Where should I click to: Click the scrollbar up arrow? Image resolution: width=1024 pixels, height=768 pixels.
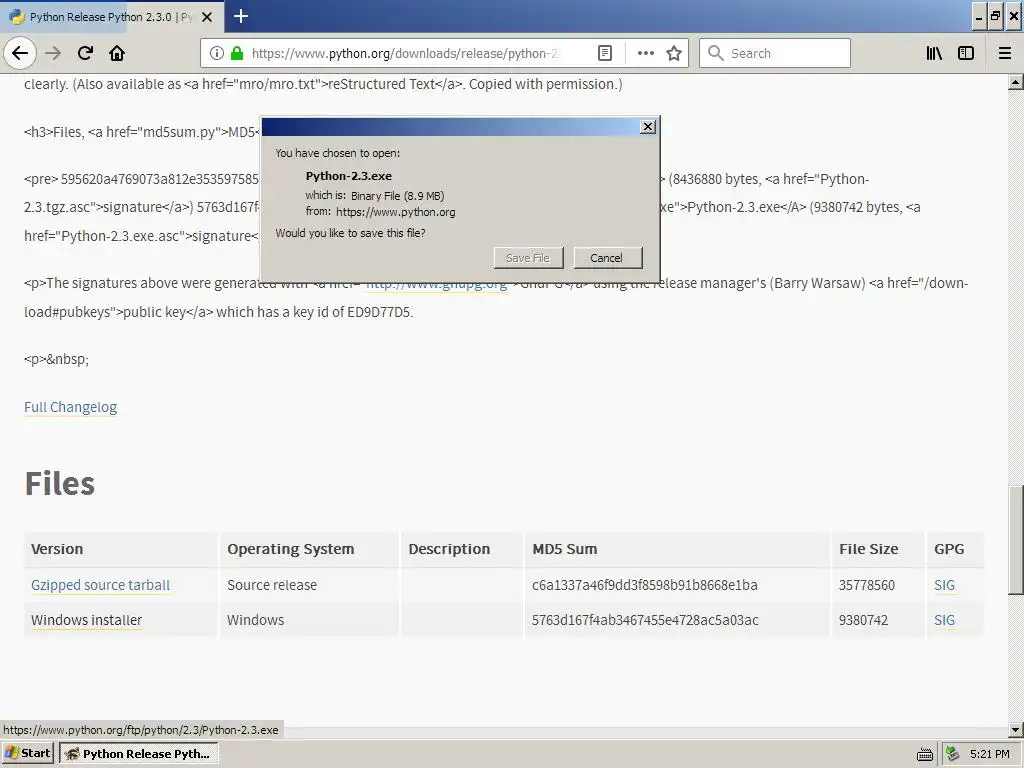1016,82
